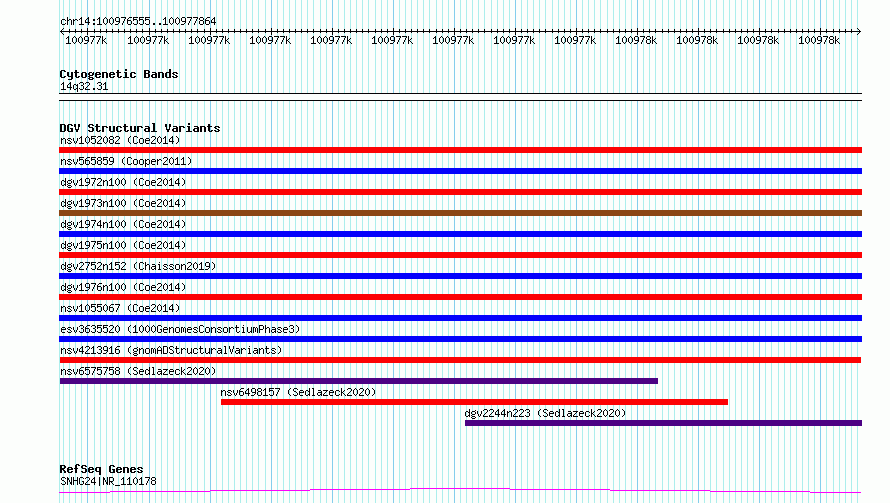Open the nsv4213916 (gnomADStructuralVariants) label

point(171,350)
